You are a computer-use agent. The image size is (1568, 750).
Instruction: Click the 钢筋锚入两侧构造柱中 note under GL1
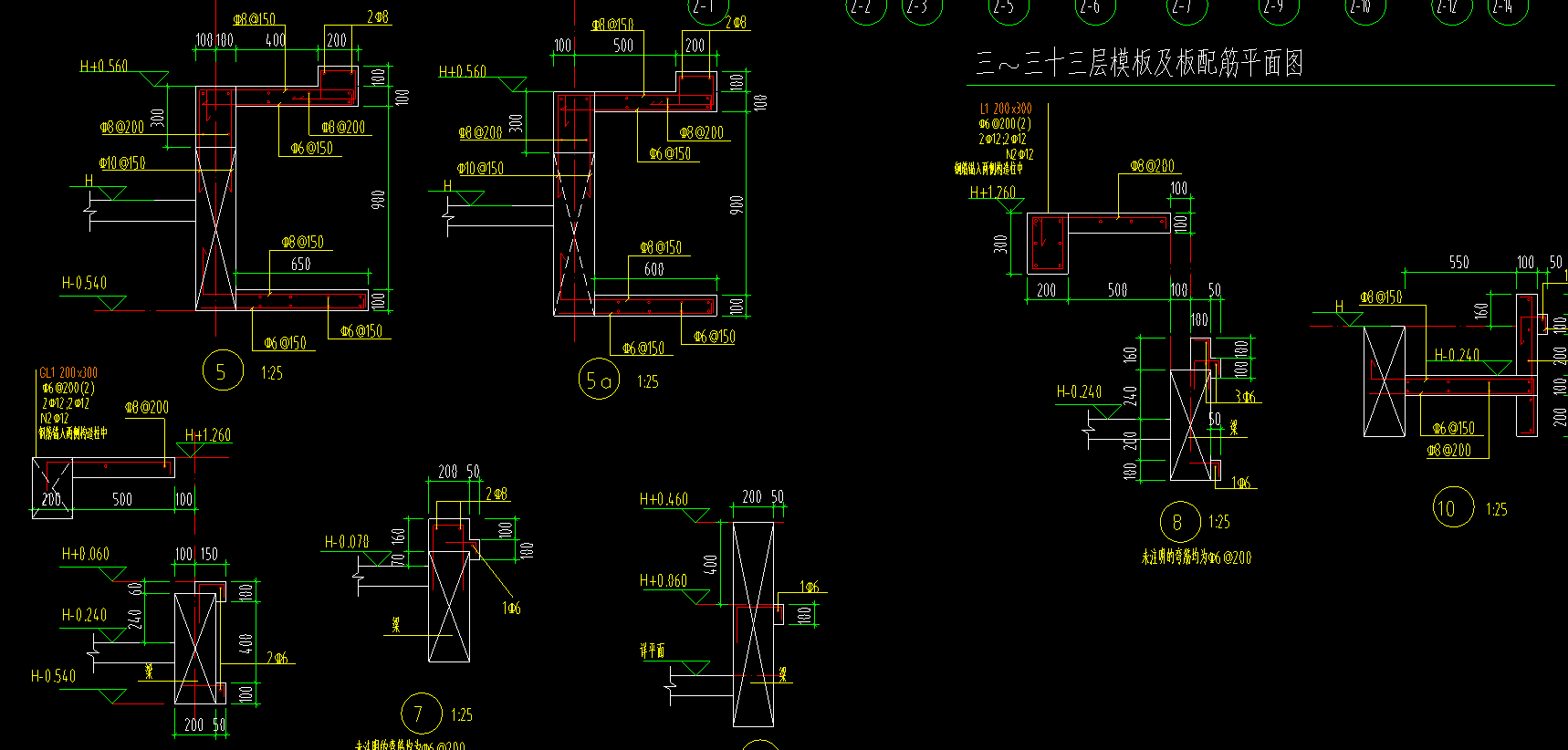coord(73,433)
